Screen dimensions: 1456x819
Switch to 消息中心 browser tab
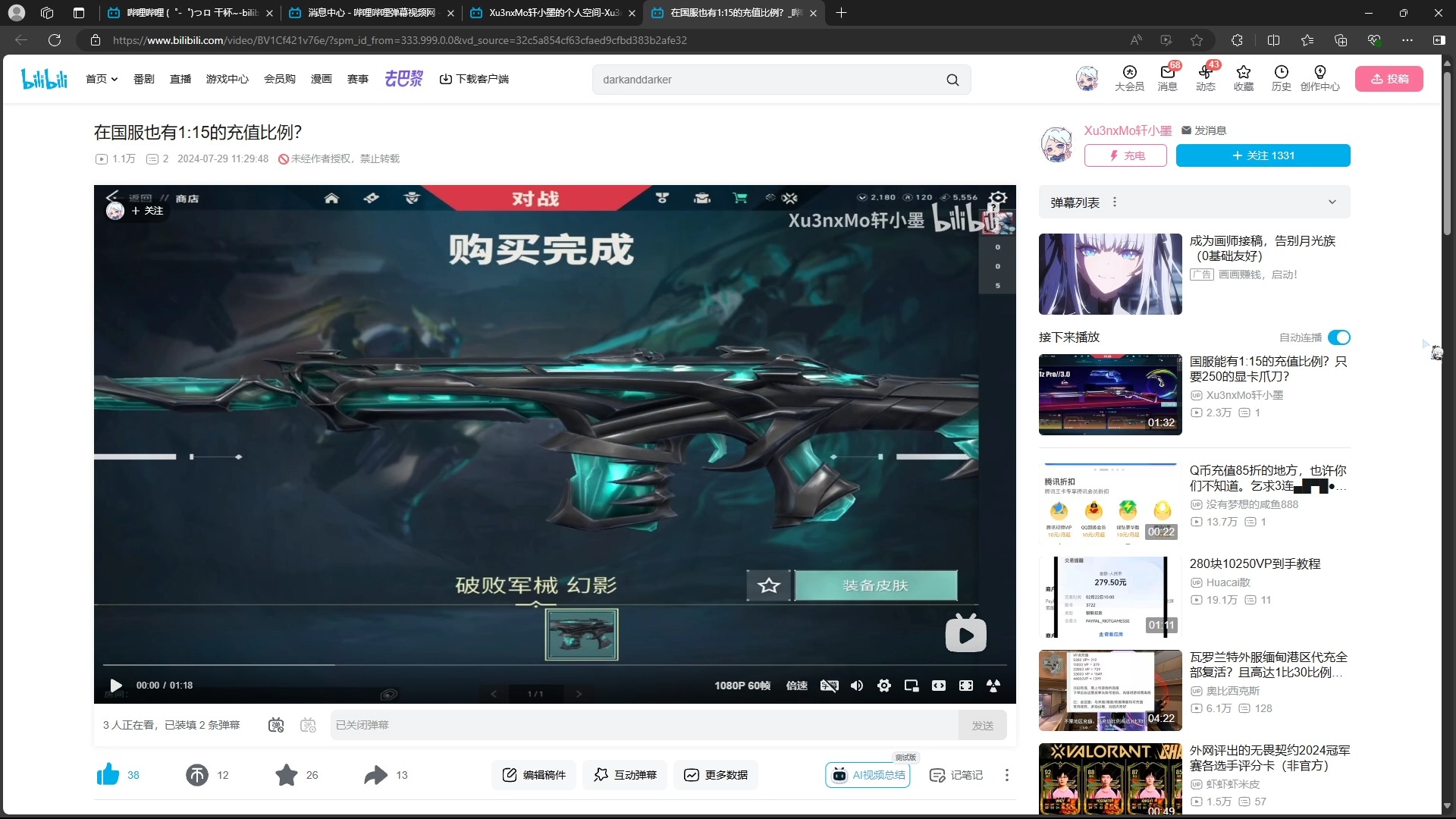click(x=372, y=13)
